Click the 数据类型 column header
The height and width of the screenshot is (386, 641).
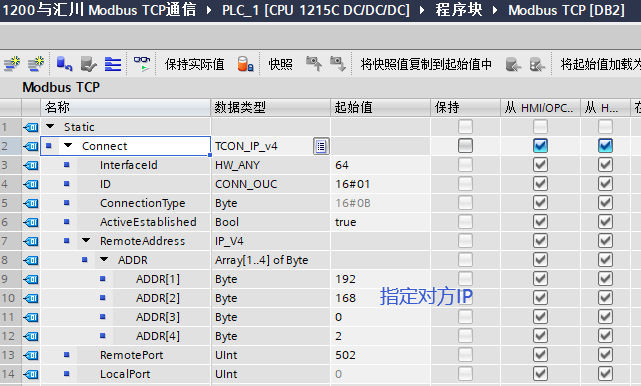tap(271, 108)
